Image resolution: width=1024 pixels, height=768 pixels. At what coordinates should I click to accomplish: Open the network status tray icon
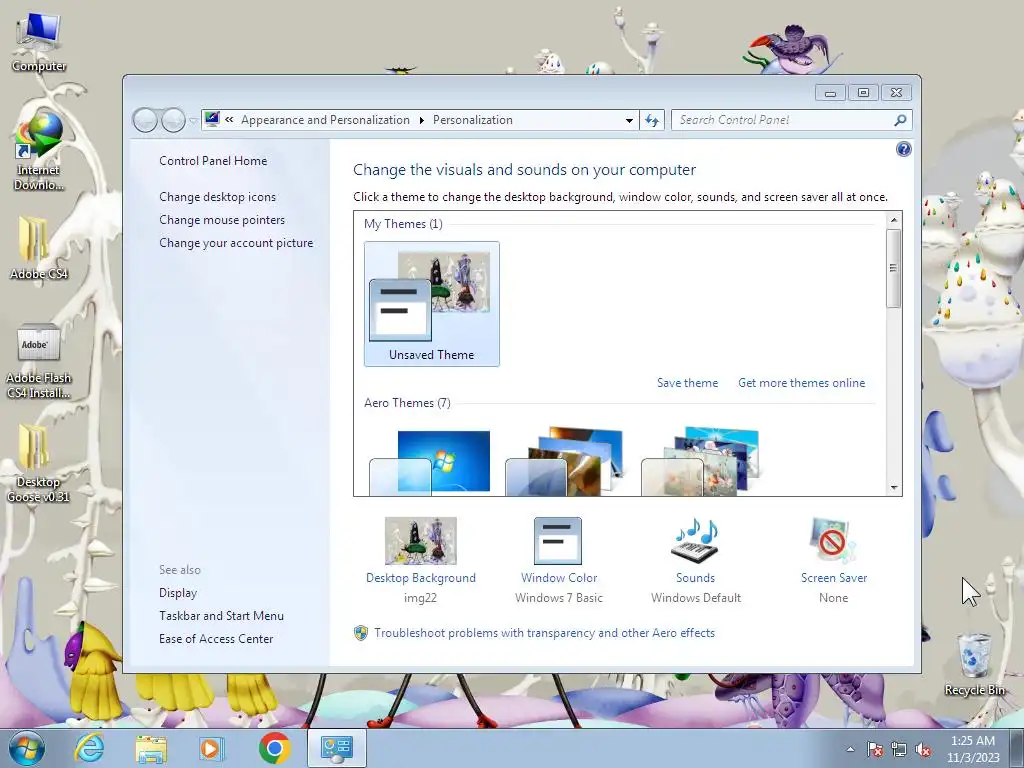pos(899,749)
